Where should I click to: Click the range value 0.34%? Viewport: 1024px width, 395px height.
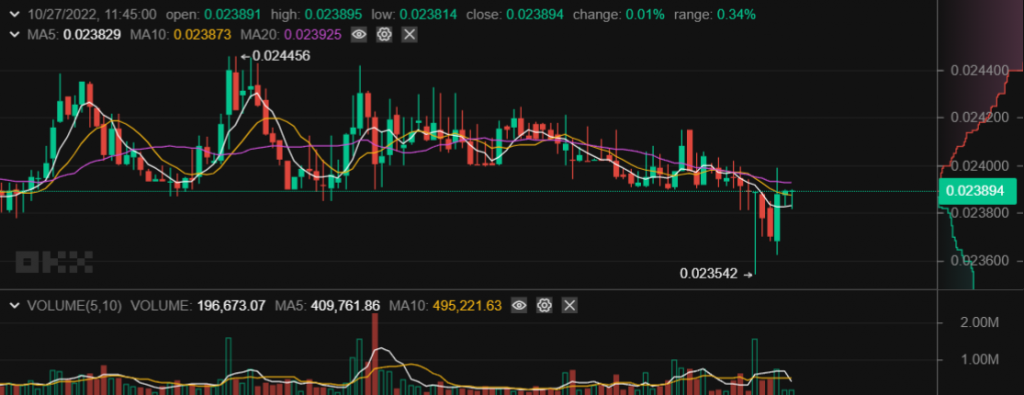tap(736, 14)
